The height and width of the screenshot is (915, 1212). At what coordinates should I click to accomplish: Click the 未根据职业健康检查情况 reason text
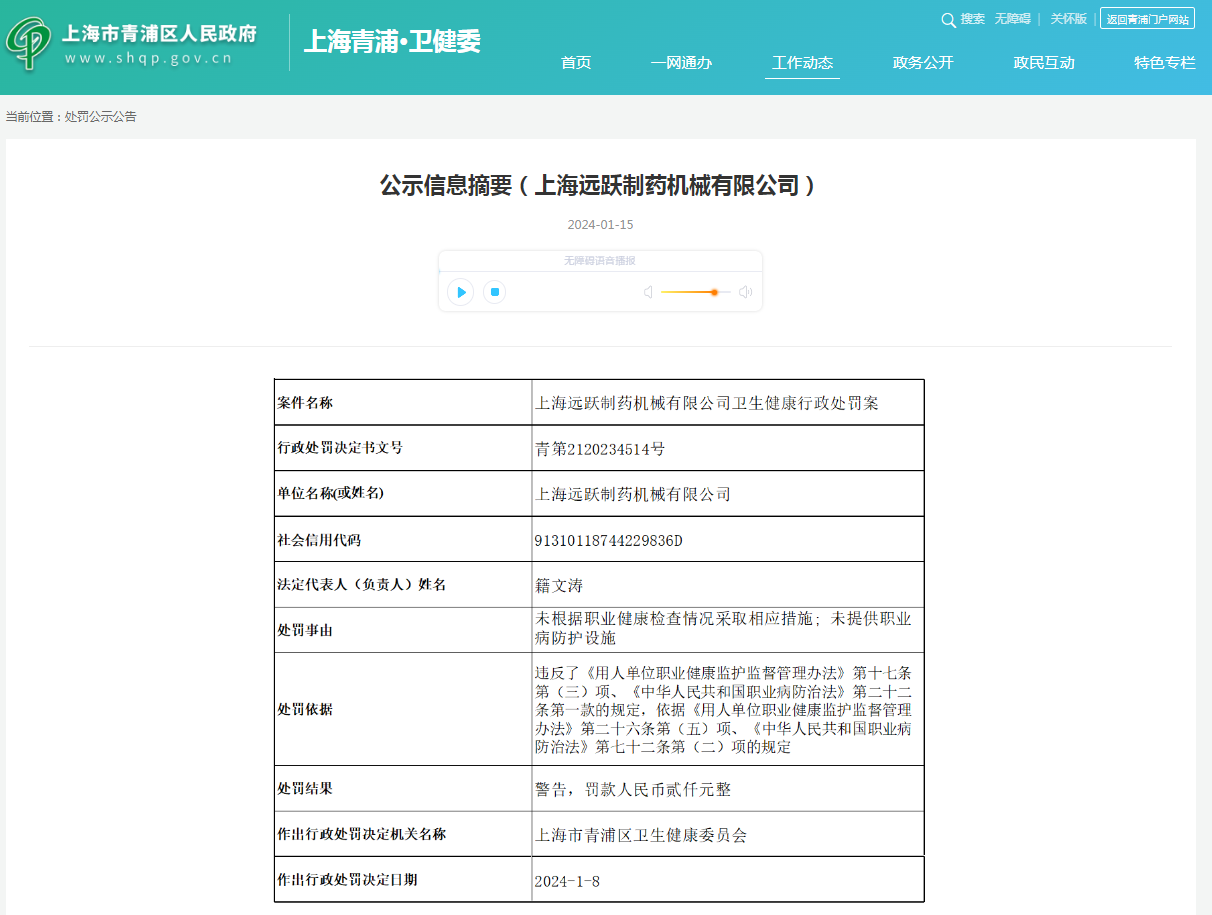pos(723,628)
